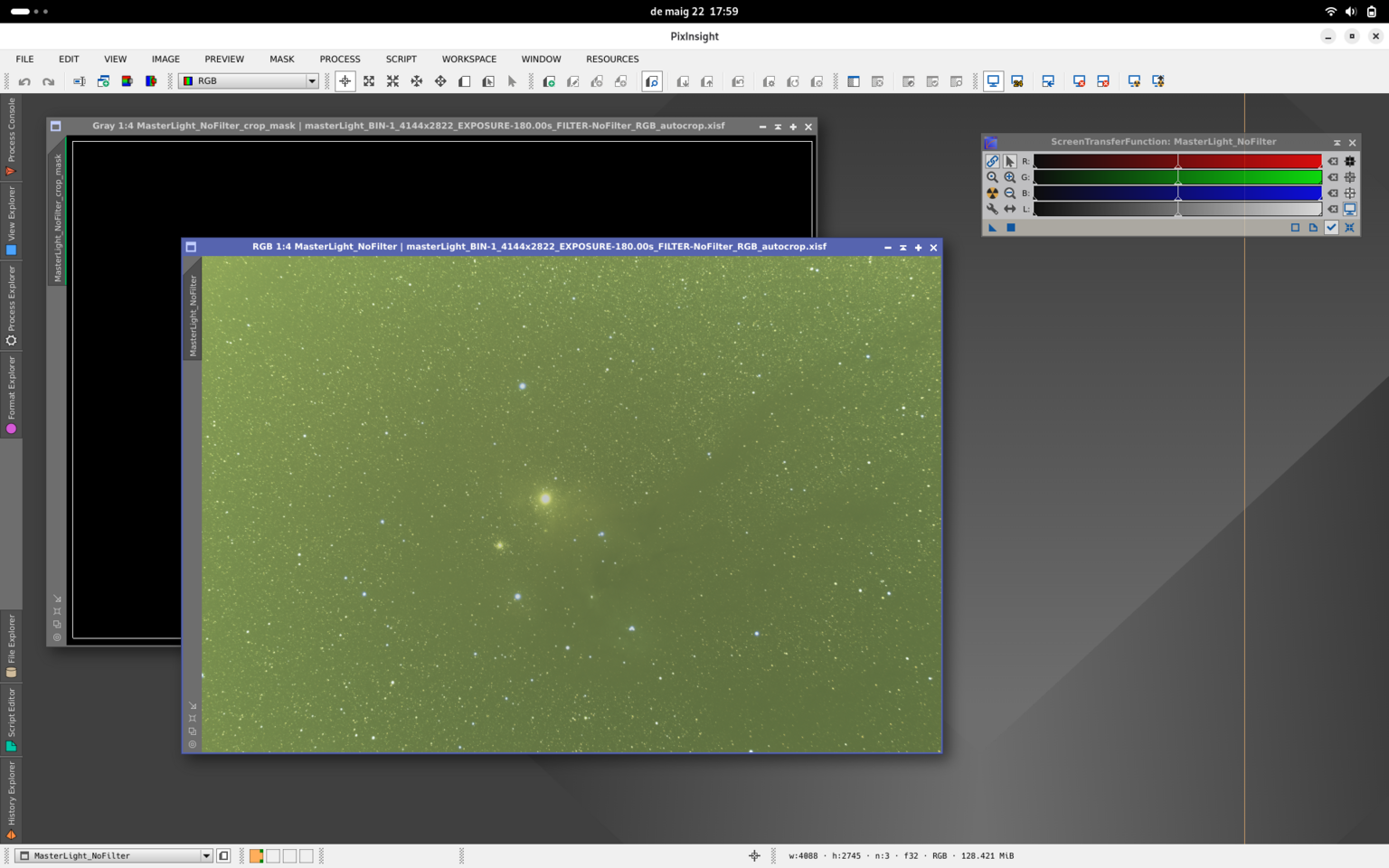Click the Browse Documentation icon in ScreenTransferFunction
This screenshot has width=1389, height=868.
(1313, 228)
